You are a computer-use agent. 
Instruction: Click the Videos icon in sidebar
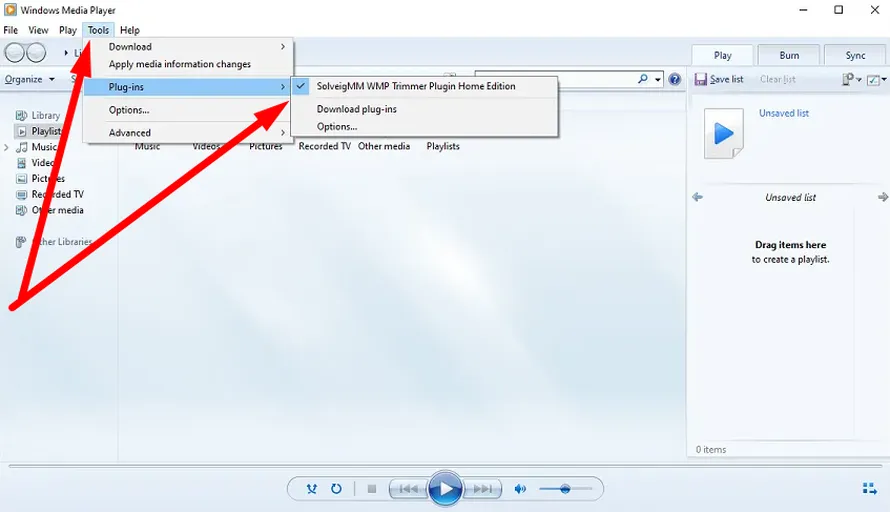pyautogui.click(x=22, y=163)
